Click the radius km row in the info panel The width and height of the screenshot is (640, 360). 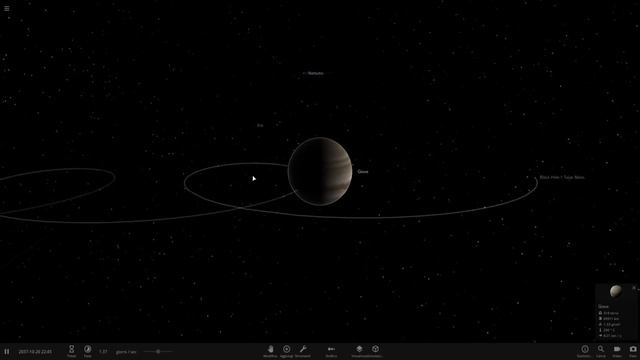click(x=609, y=319)
